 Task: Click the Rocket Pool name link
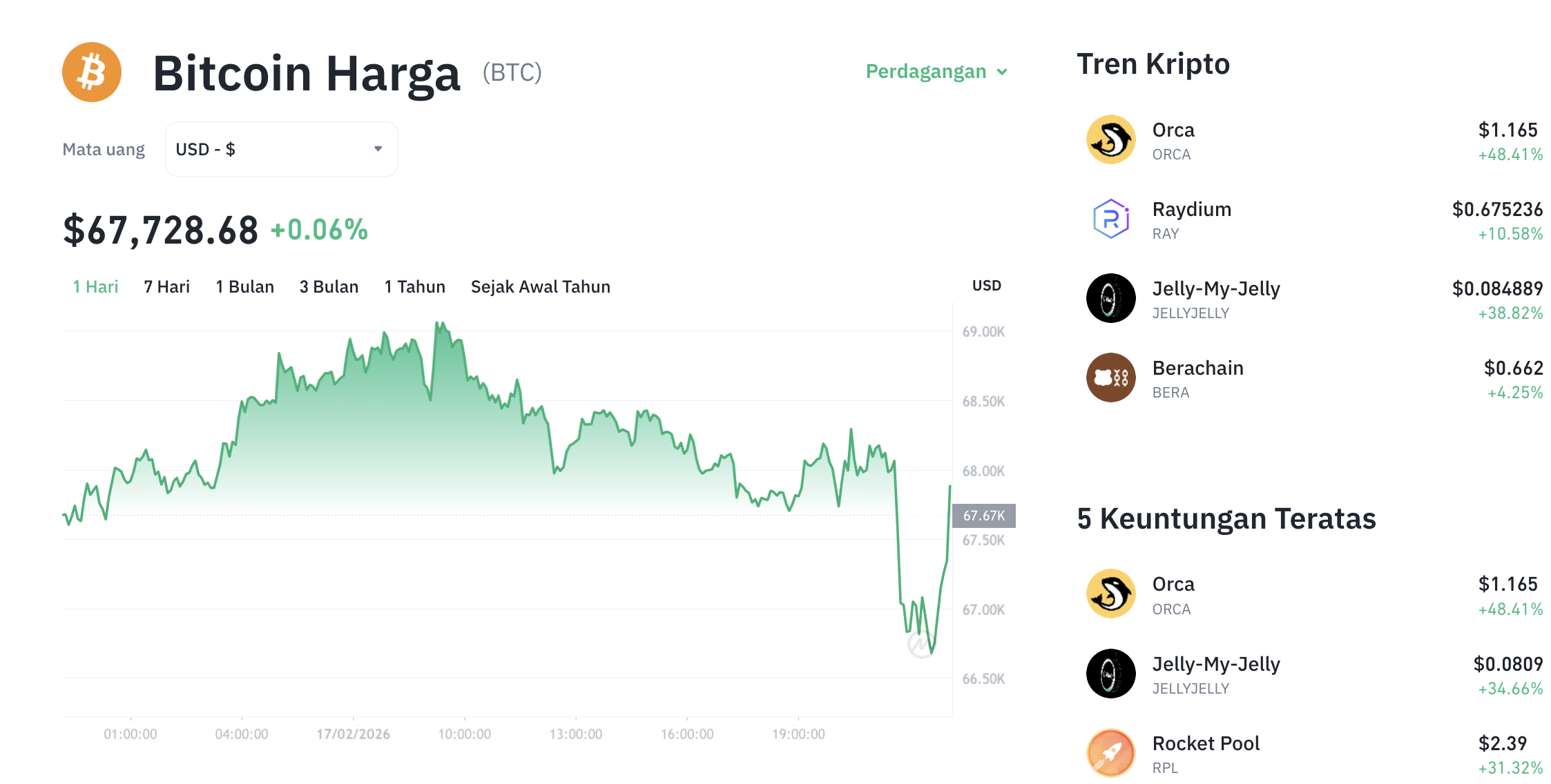[x=1206, y=743]
